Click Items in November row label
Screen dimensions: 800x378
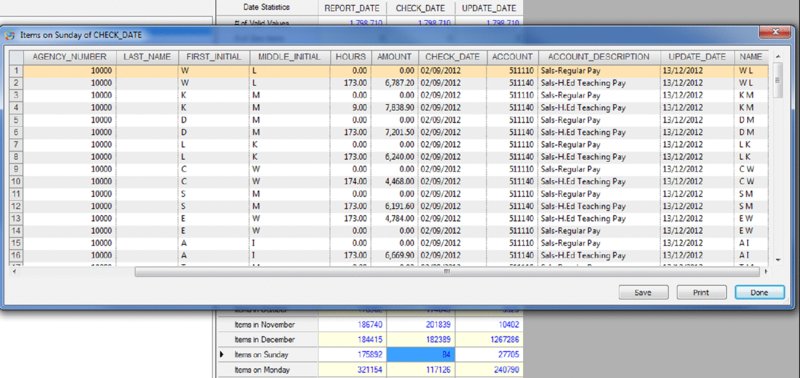coord(268,324)
